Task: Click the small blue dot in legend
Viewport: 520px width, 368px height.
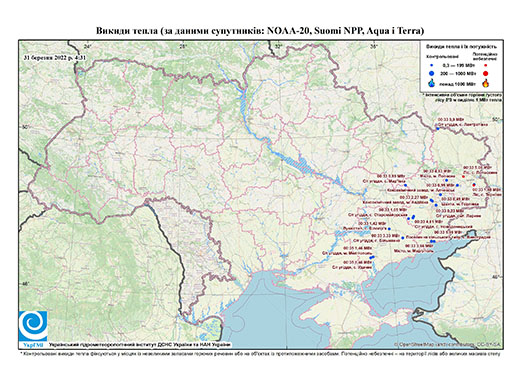Action: pos(431,65)
